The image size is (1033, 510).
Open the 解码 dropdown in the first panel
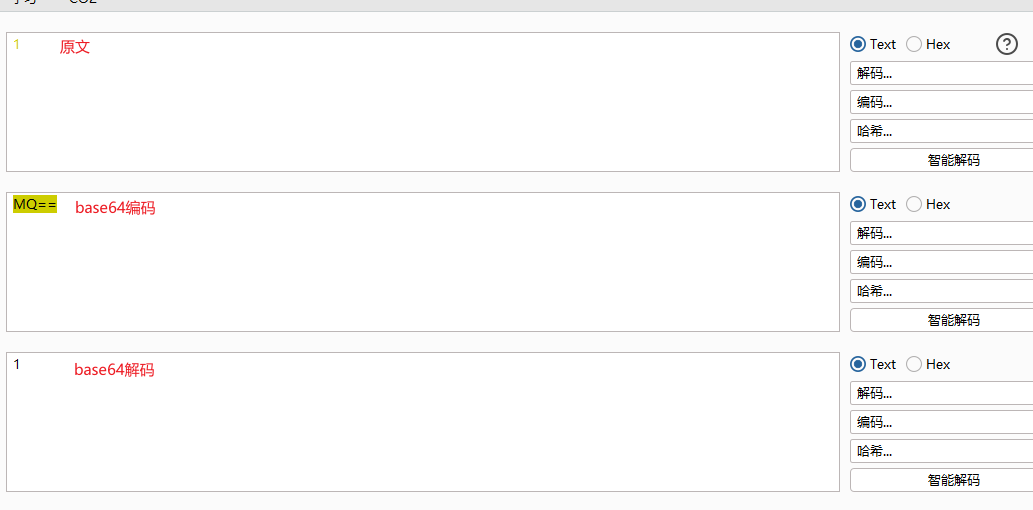(940, 73)
